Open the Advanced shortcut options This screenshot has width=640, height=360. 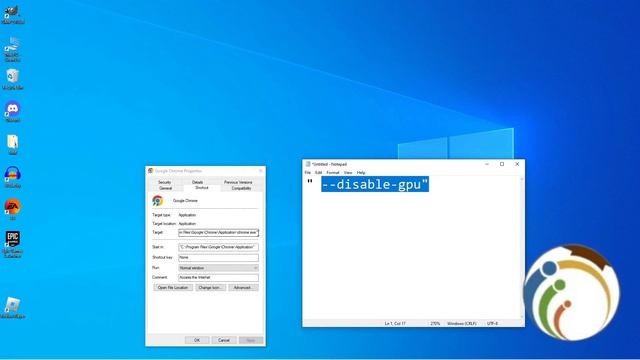coord(243,288)
